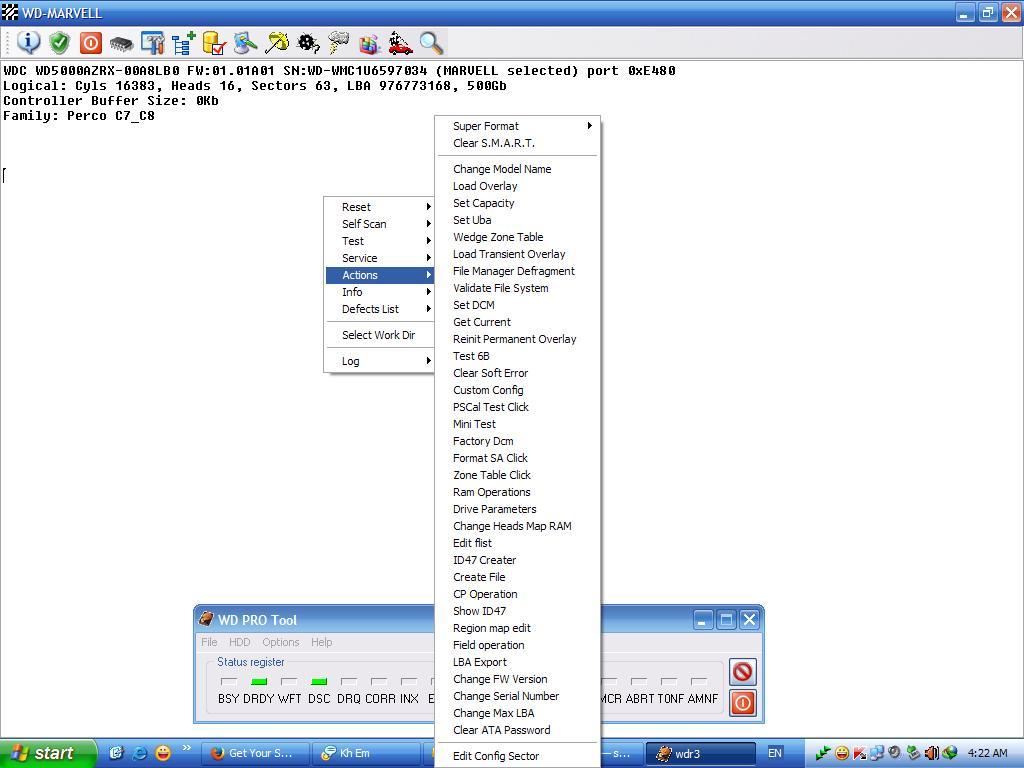Select Change Serial Number

(518, 696)
